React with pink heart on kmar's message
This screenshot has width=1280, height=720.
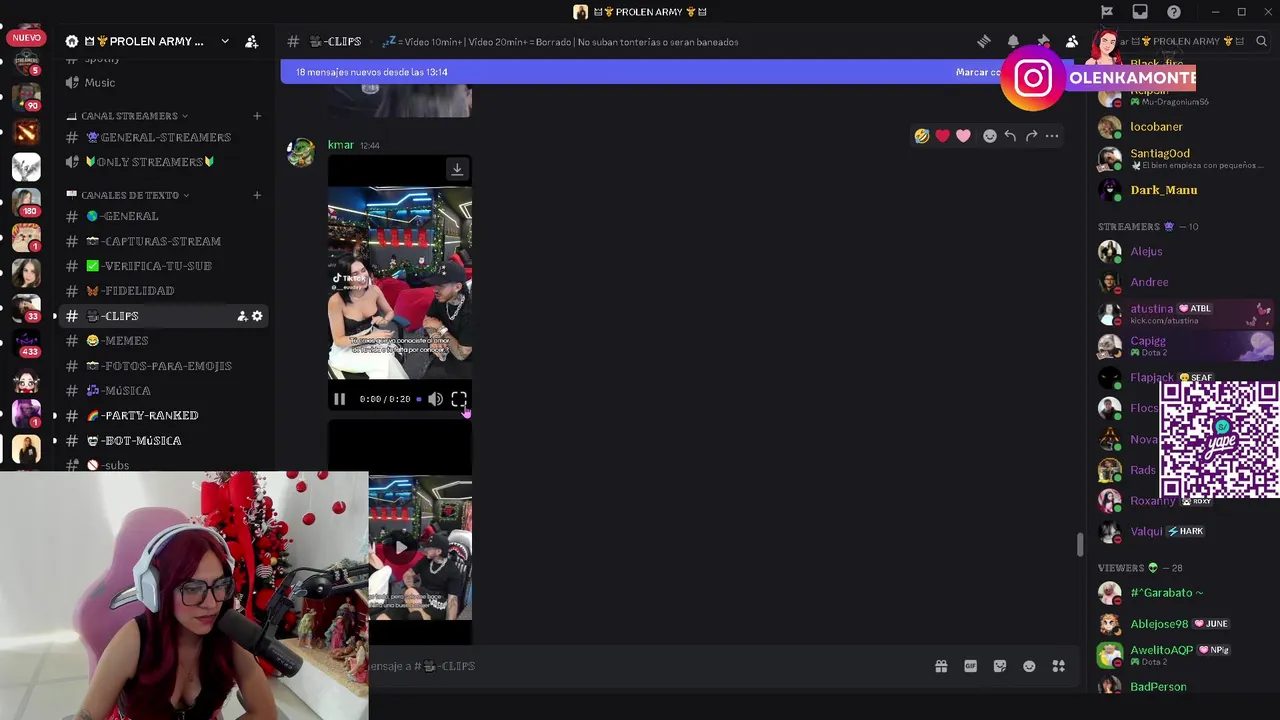pos(963,136)
